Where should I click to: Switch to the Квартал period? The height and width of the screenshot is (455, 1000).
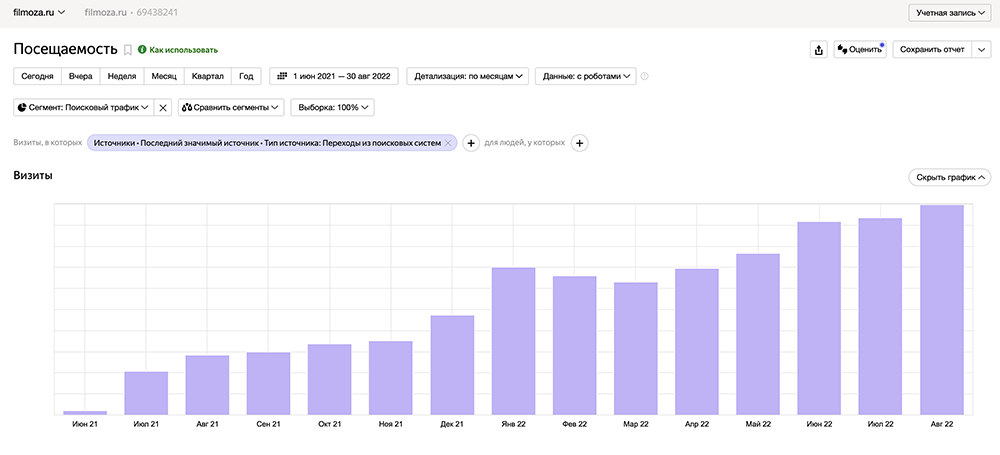click(207, 76)
